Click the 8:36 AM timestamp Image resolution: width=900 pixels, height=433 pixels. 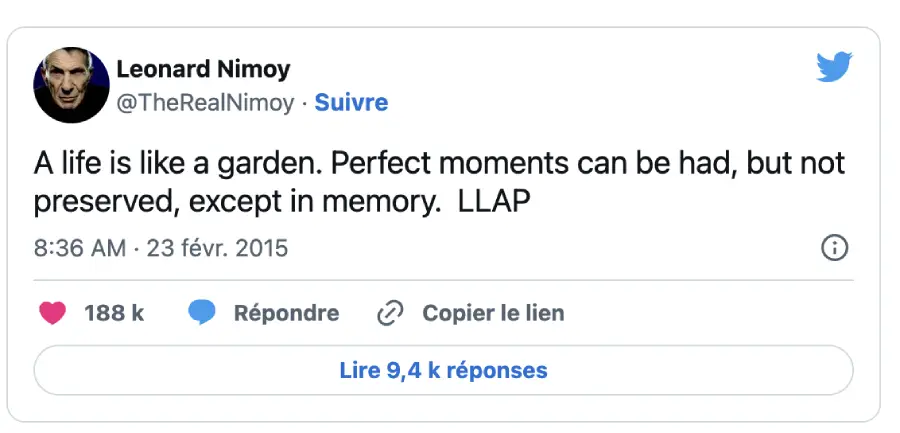point(80,248)
